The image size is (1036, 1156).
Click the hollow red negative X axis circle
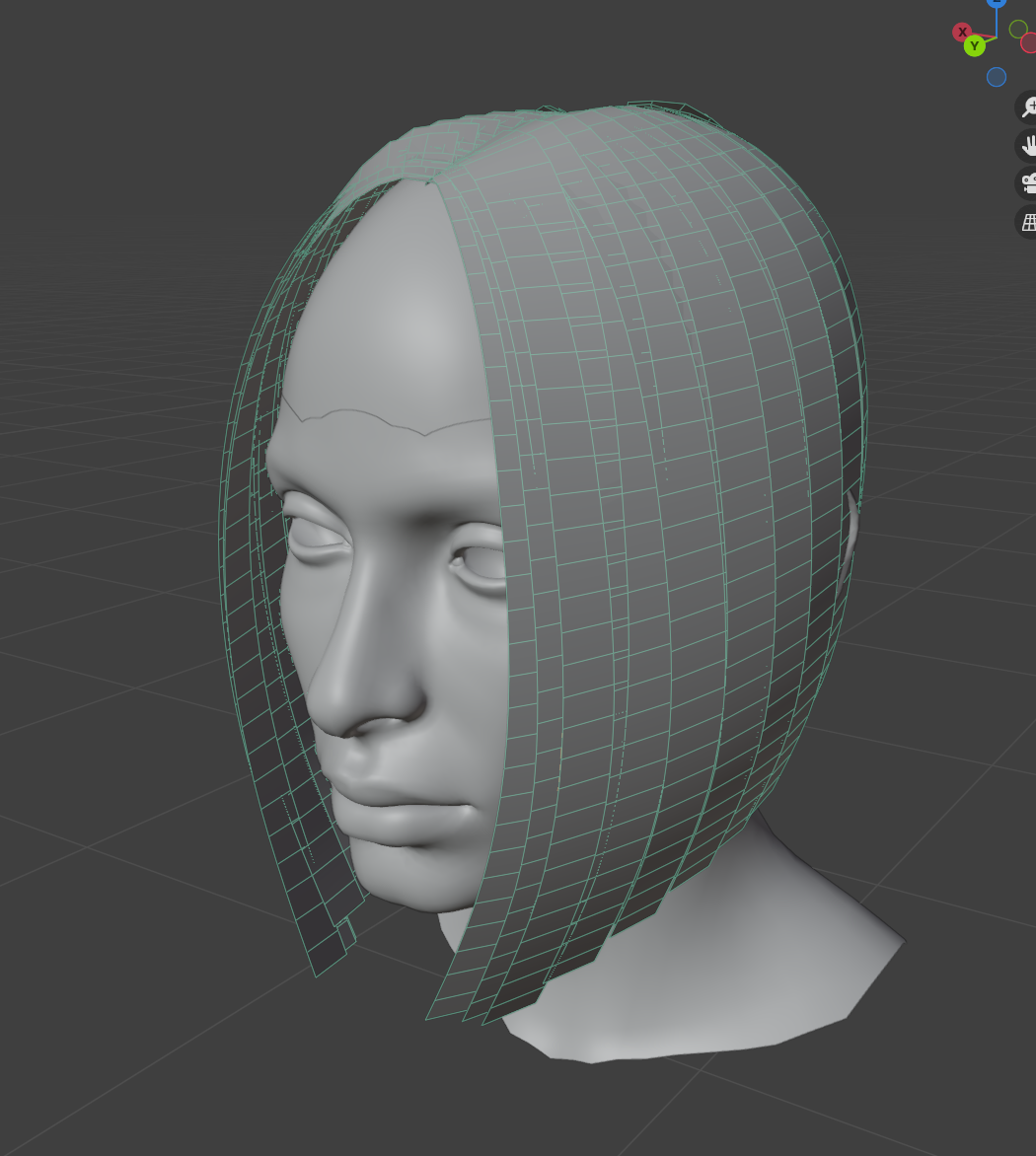pyautogui.click(x=1028, y=42)
